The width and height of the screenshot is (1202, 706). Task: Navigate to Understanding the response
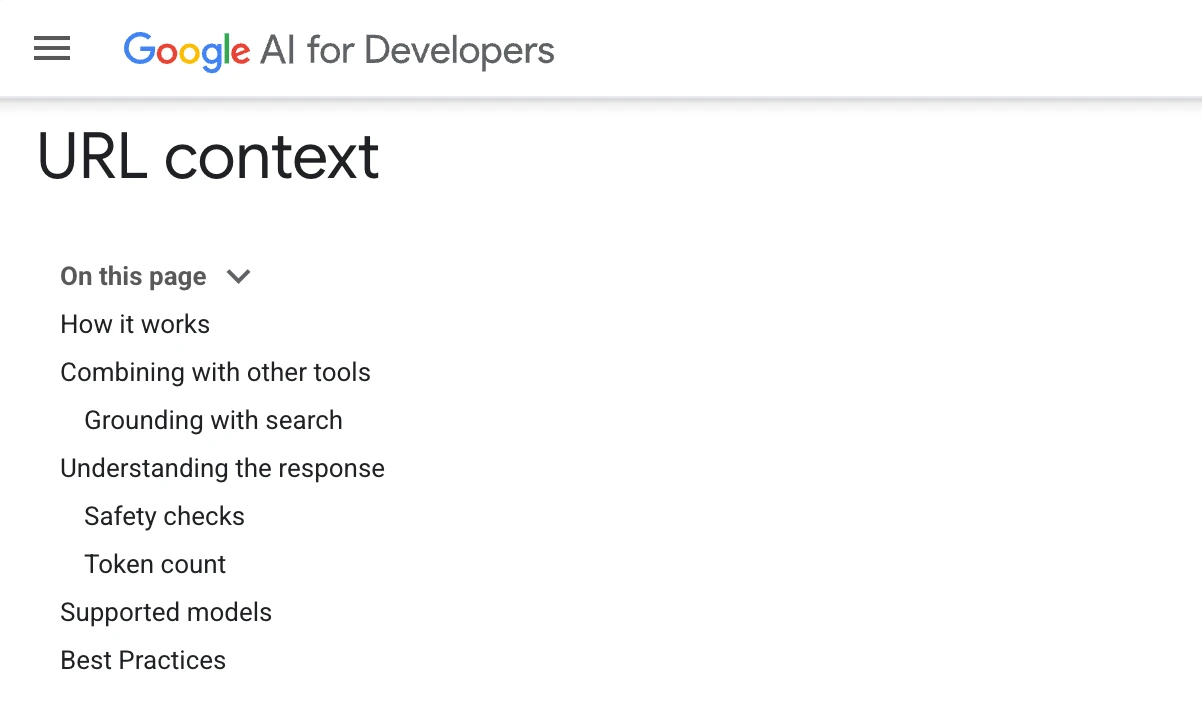click(x=222, y=468)
